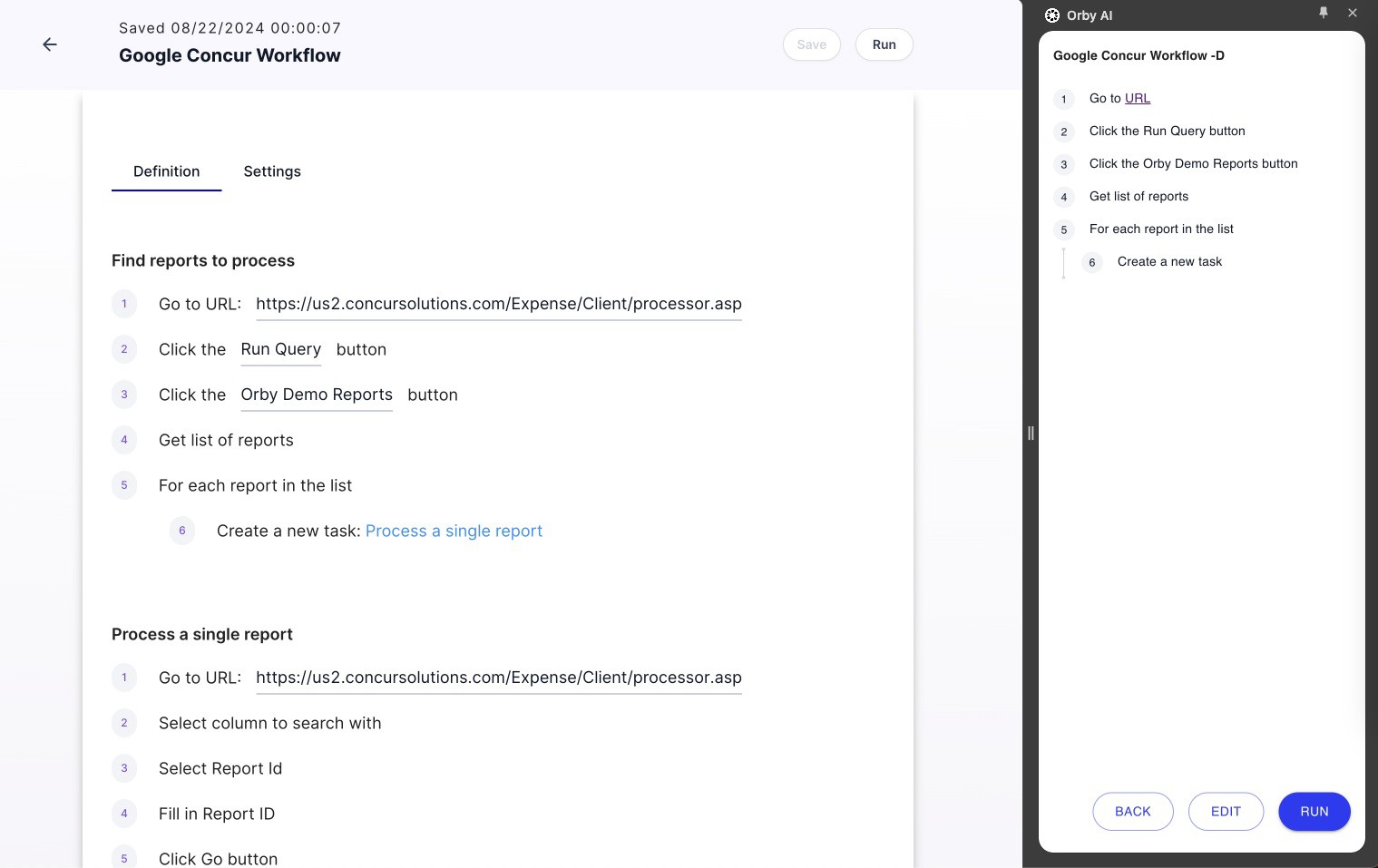Click BACK in the Orby AI panel
Image resolution: width=1378 pixels, height=868 pixels.
[x=1133, y=812]
